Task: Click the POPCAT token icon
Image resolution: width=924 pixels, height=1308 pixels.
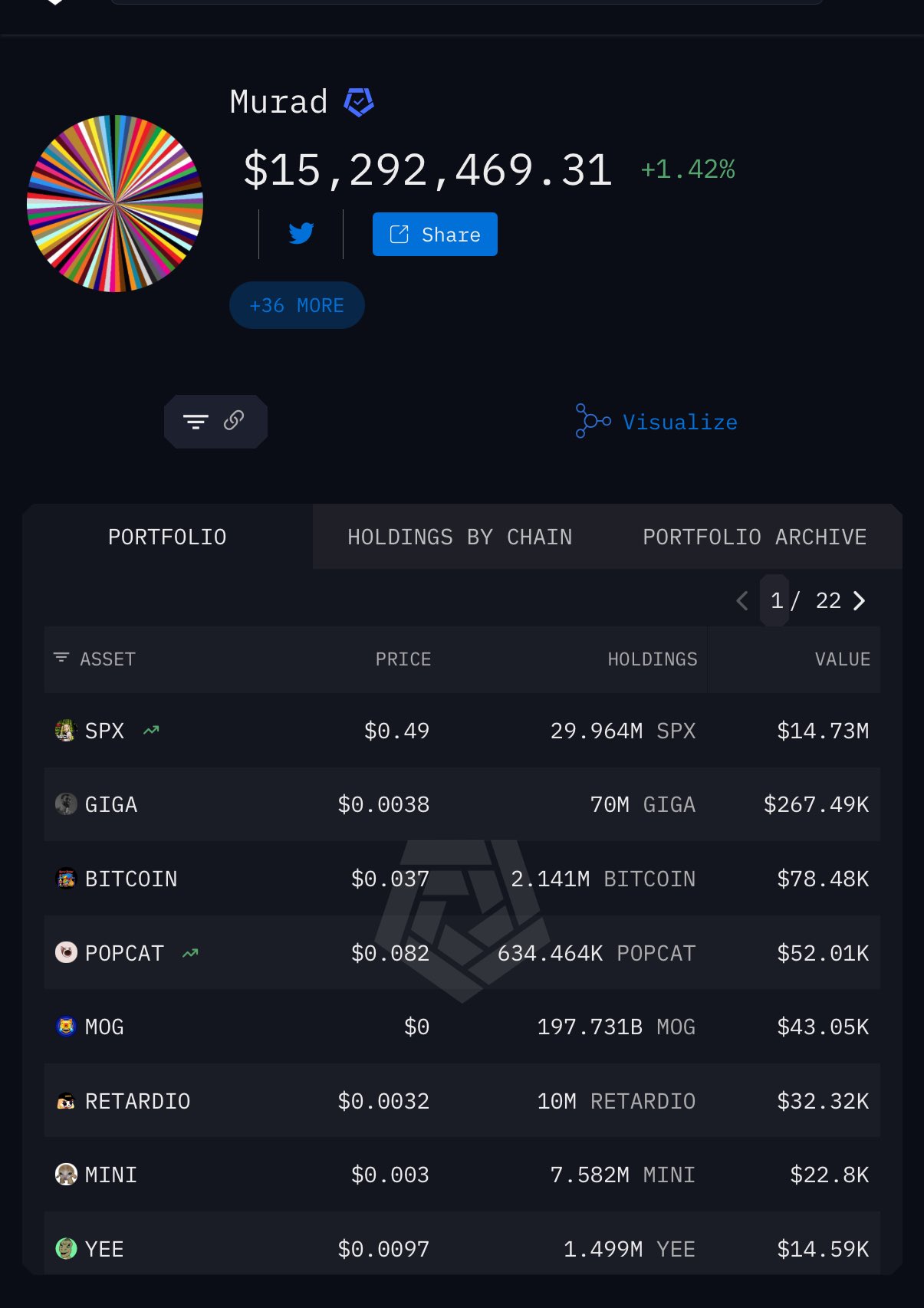Action: (66, 953)
